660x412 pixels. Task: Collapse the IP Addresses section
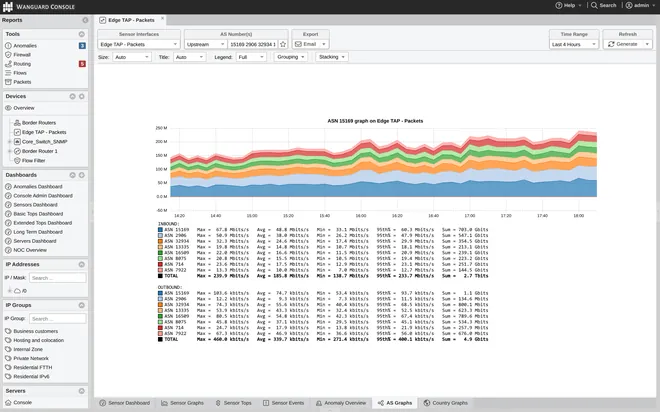(x=82, y=264)
